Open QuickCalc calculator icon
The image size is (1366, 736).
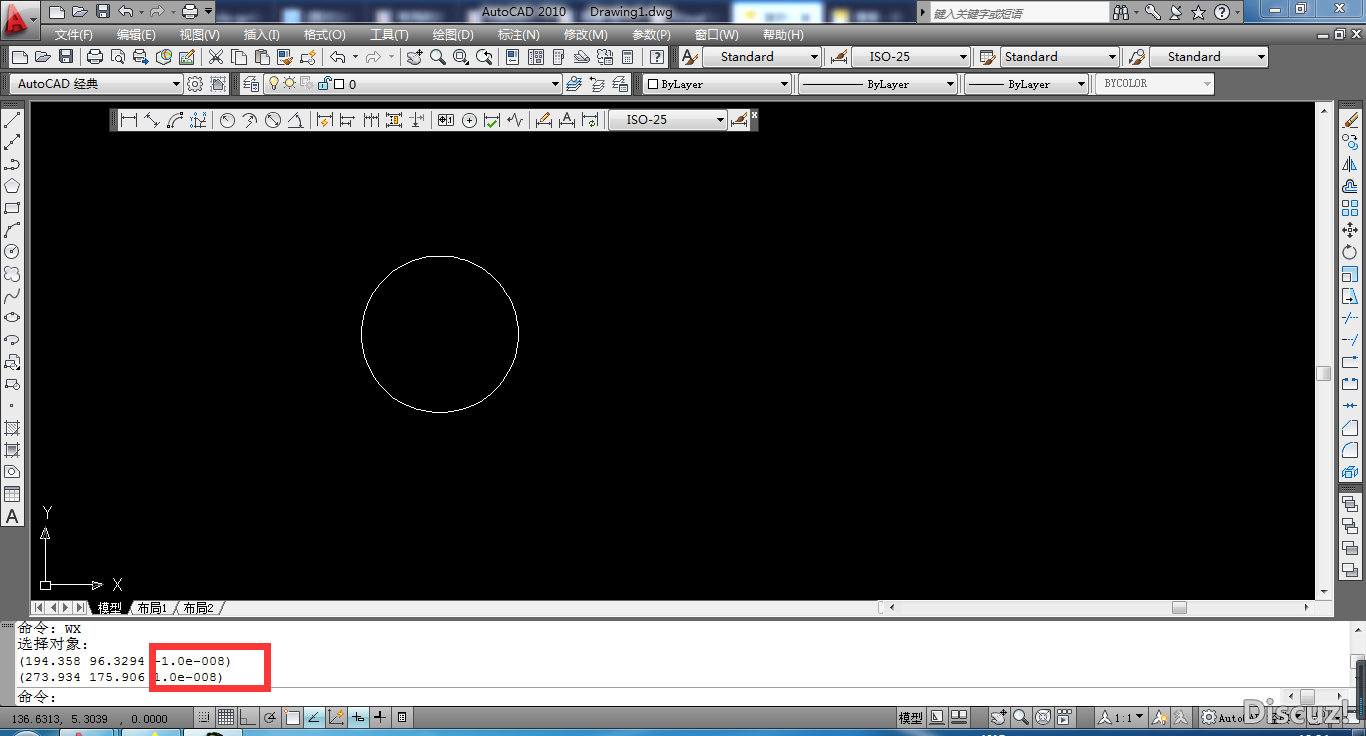(x=628, y=57)
